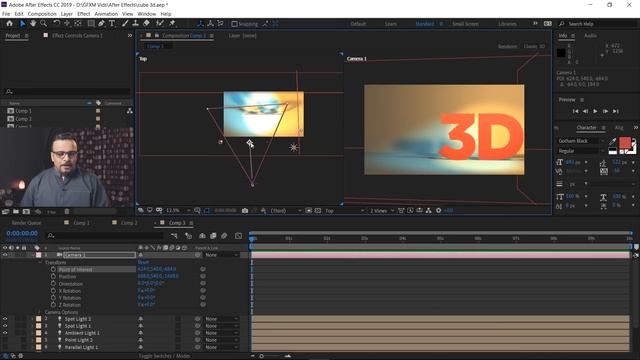This screenshot has width=640, height=360.
Task: Collapse the Transform property group
Action: (40, 262)
